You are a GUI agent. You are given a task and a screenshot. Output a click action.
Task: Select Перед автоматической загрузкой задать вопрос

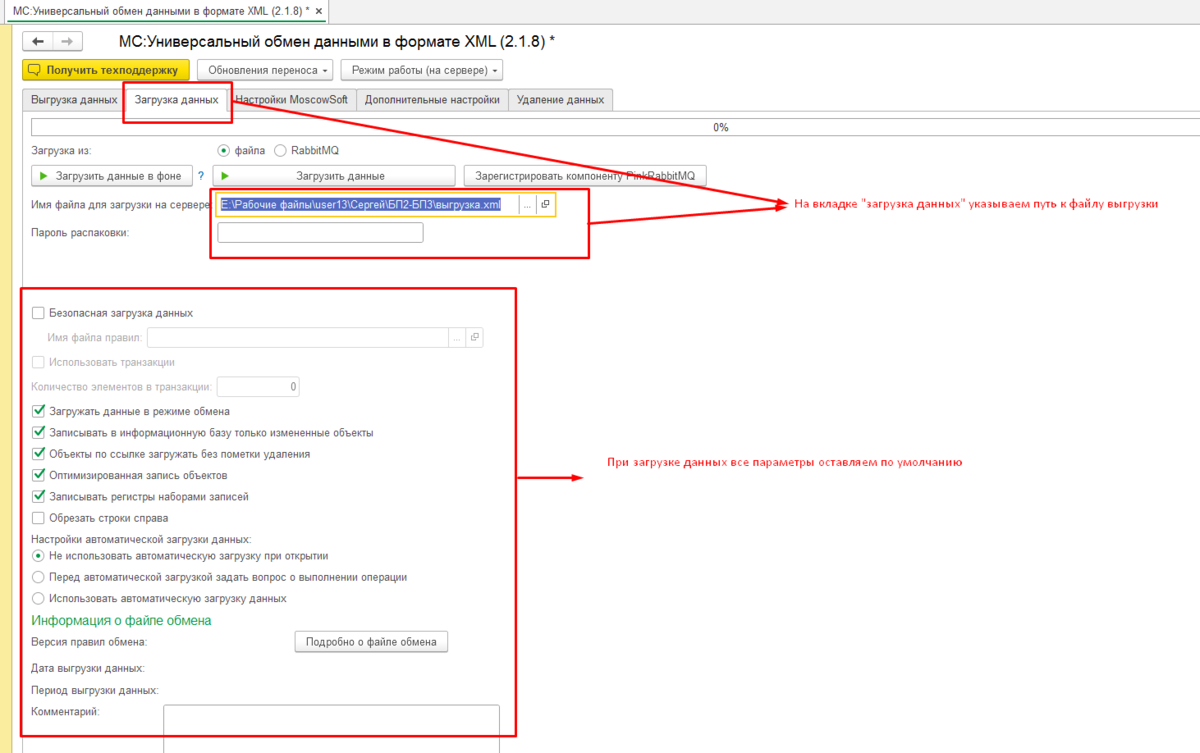coord(38,577)
